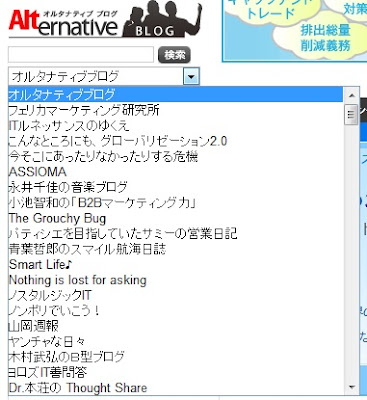
Task: Click the 検索 search button
Action: tap(174, 55)
